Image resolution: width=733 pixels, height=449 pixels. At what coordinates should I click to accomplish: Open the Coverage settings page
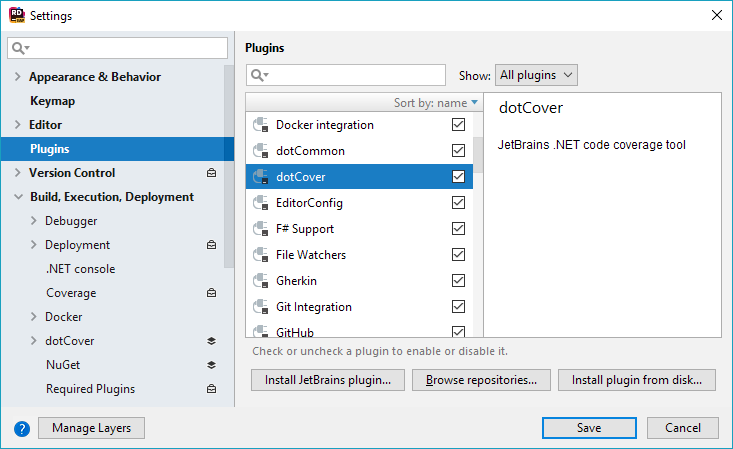pyautogui.click(x=71, y=293)
